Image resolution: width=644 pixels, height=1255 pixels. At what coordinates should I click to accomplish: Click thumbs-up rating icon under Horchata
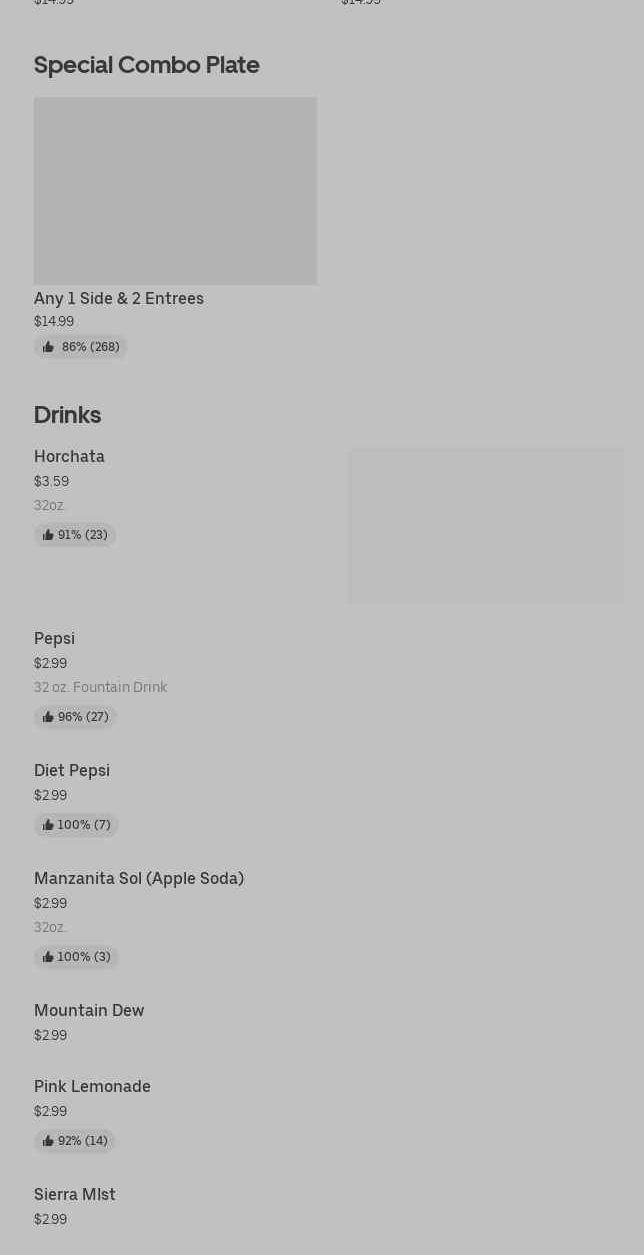coord(48,535)
